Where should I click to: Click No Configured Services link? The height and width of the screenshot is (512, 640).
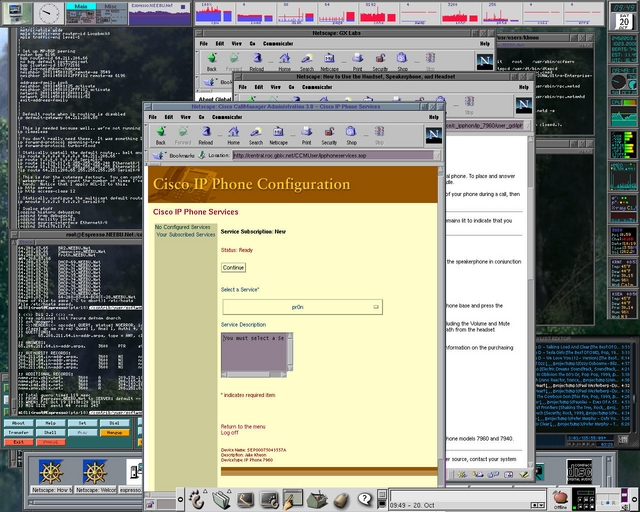pyautogui.click(x=182, y=227)
